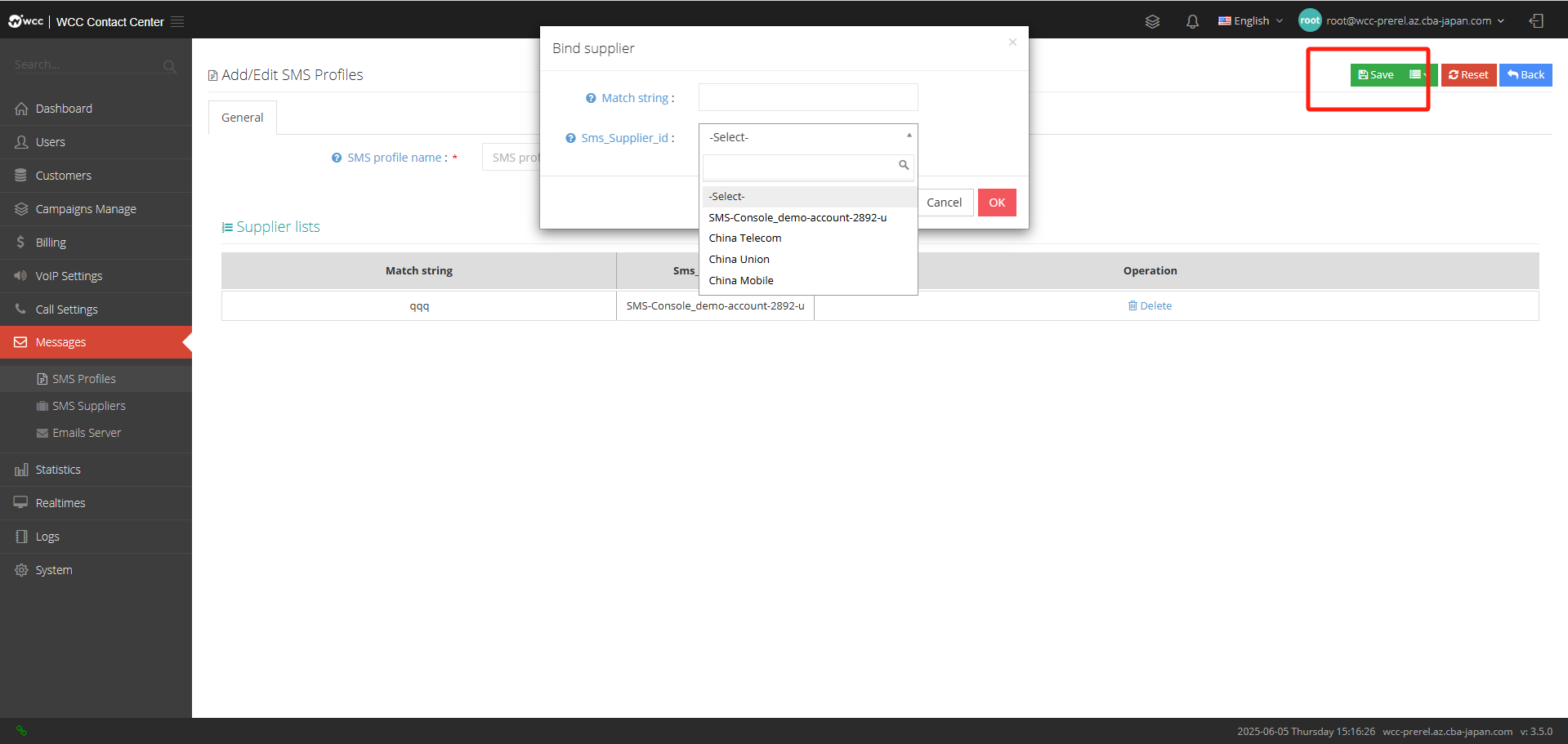Click the sidebar search magnifier icon

click(x=169, y=66)
